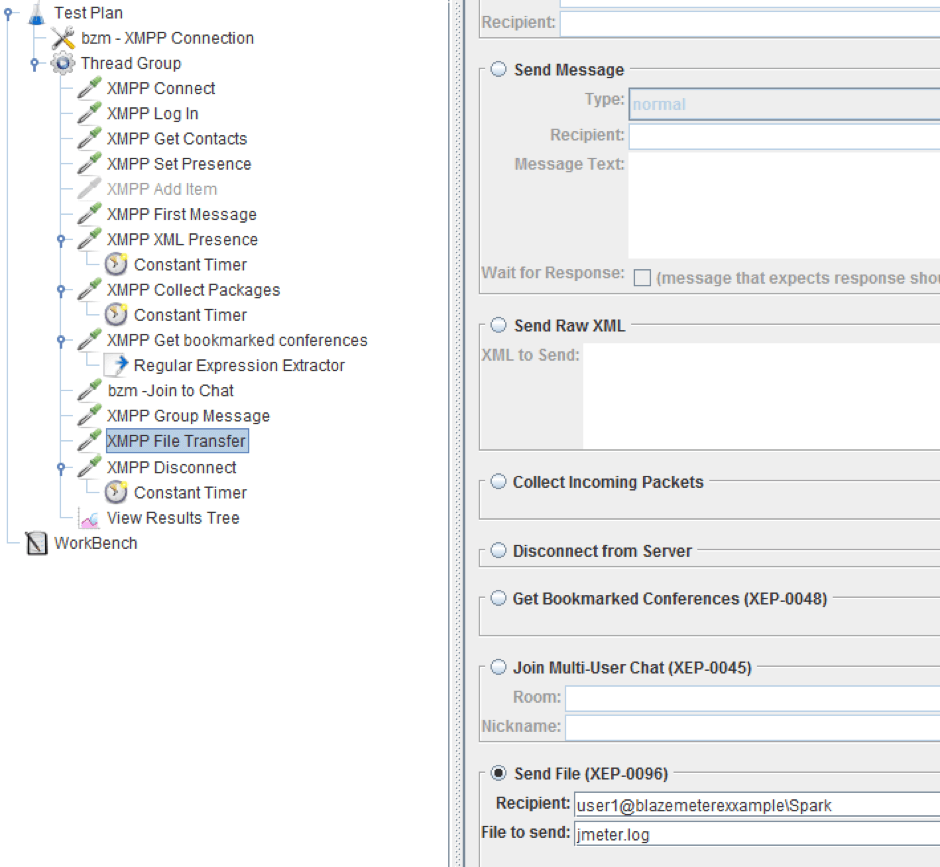Viewport: 940px width, 867px height.
Task: Click the Test Plan flask icon
Action: pos(37,13)
